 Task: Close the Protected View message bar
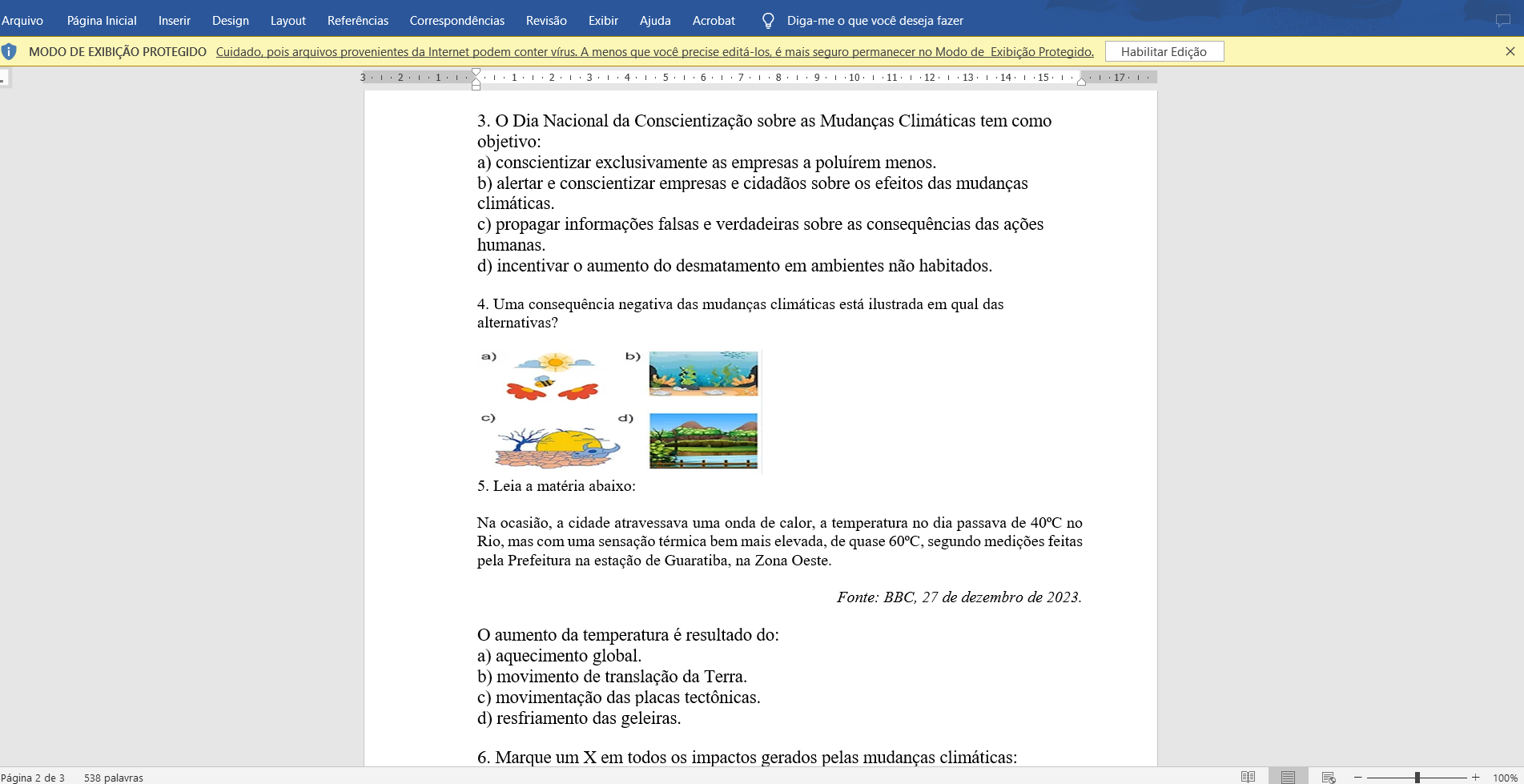pyautogui.click(x=1510, y=51)
